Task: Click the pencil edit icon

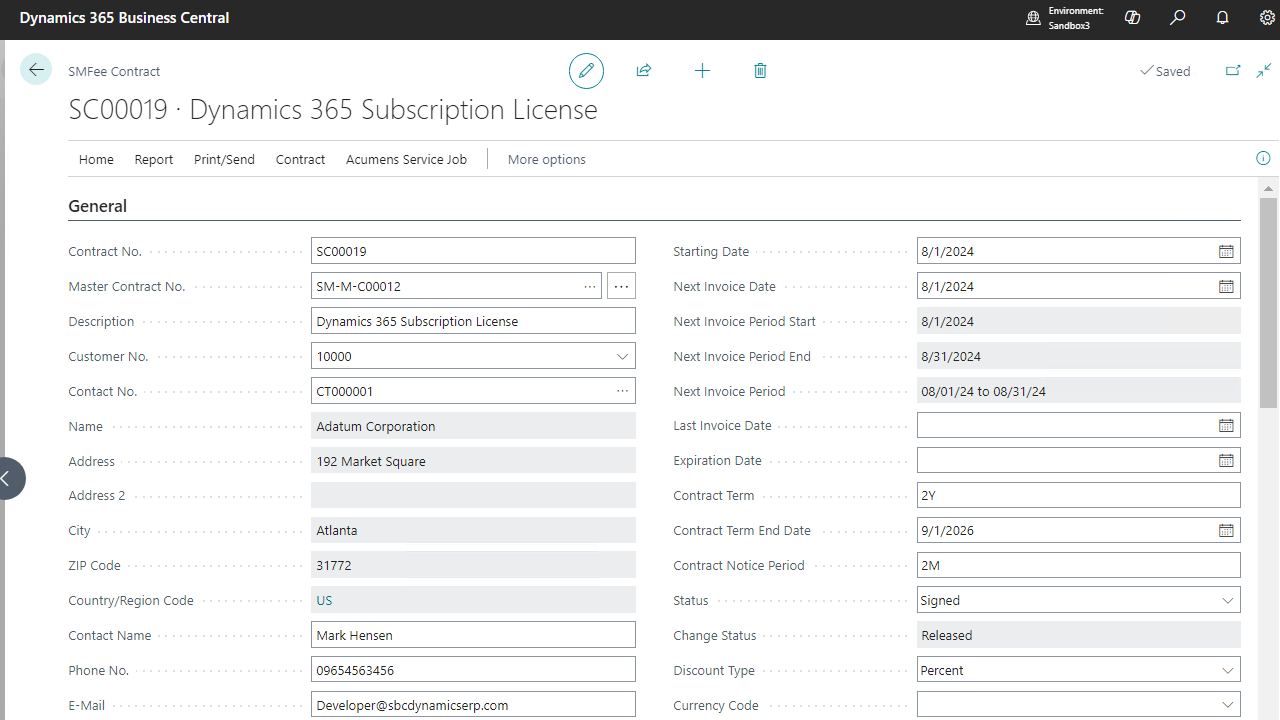Action: click(586, 71)
